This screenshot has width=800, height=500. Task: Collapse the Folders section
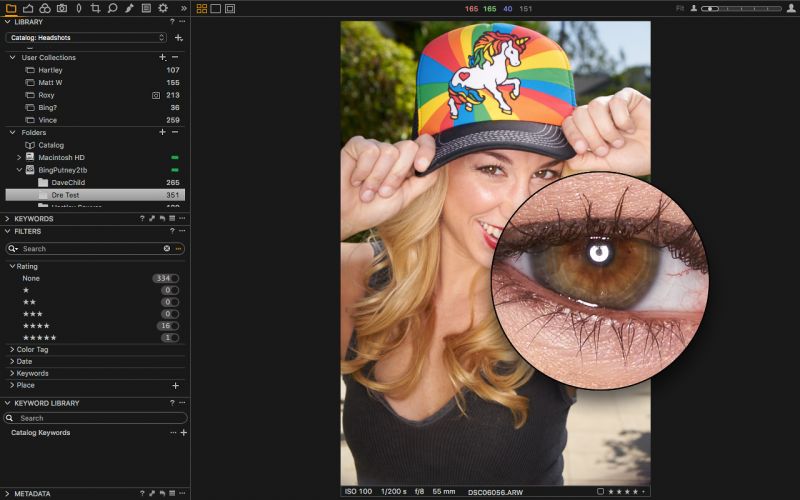[13, 132]
